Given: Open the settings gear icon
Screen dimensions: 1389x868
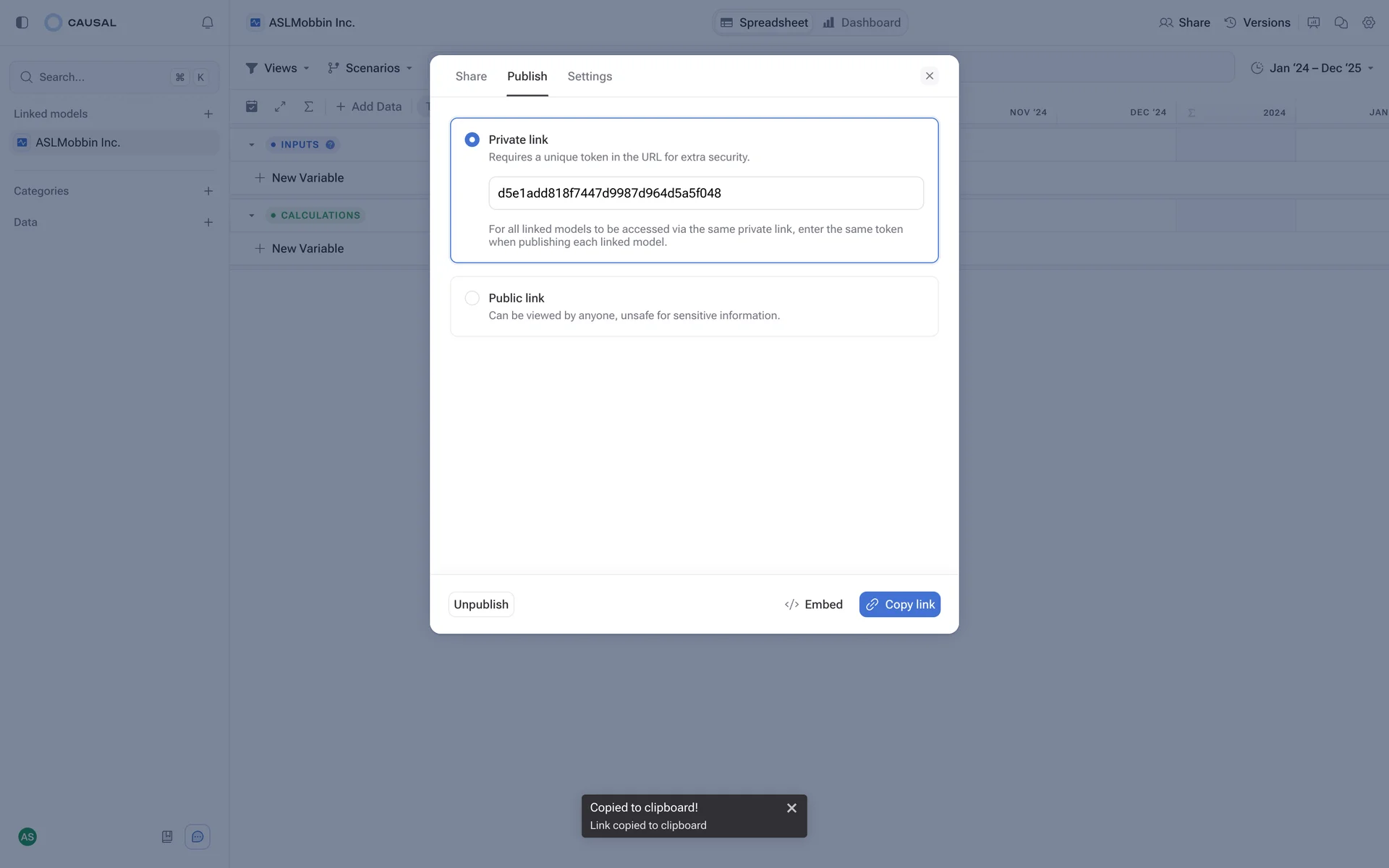Looking at the screenshot, I should [x=1369, y=22].
